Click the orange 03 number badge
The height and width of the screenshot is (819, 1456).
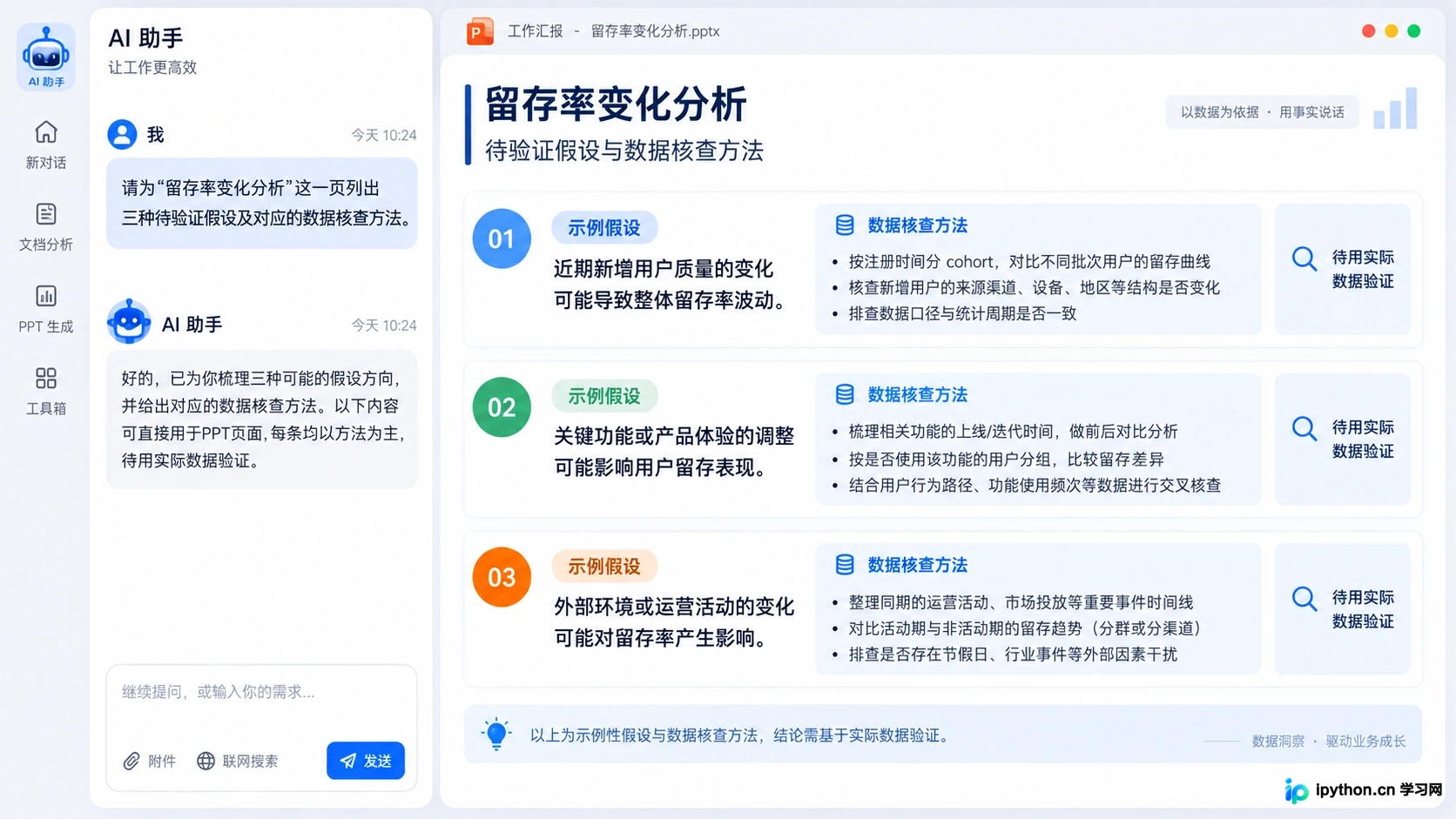click(x=502, y=577)
